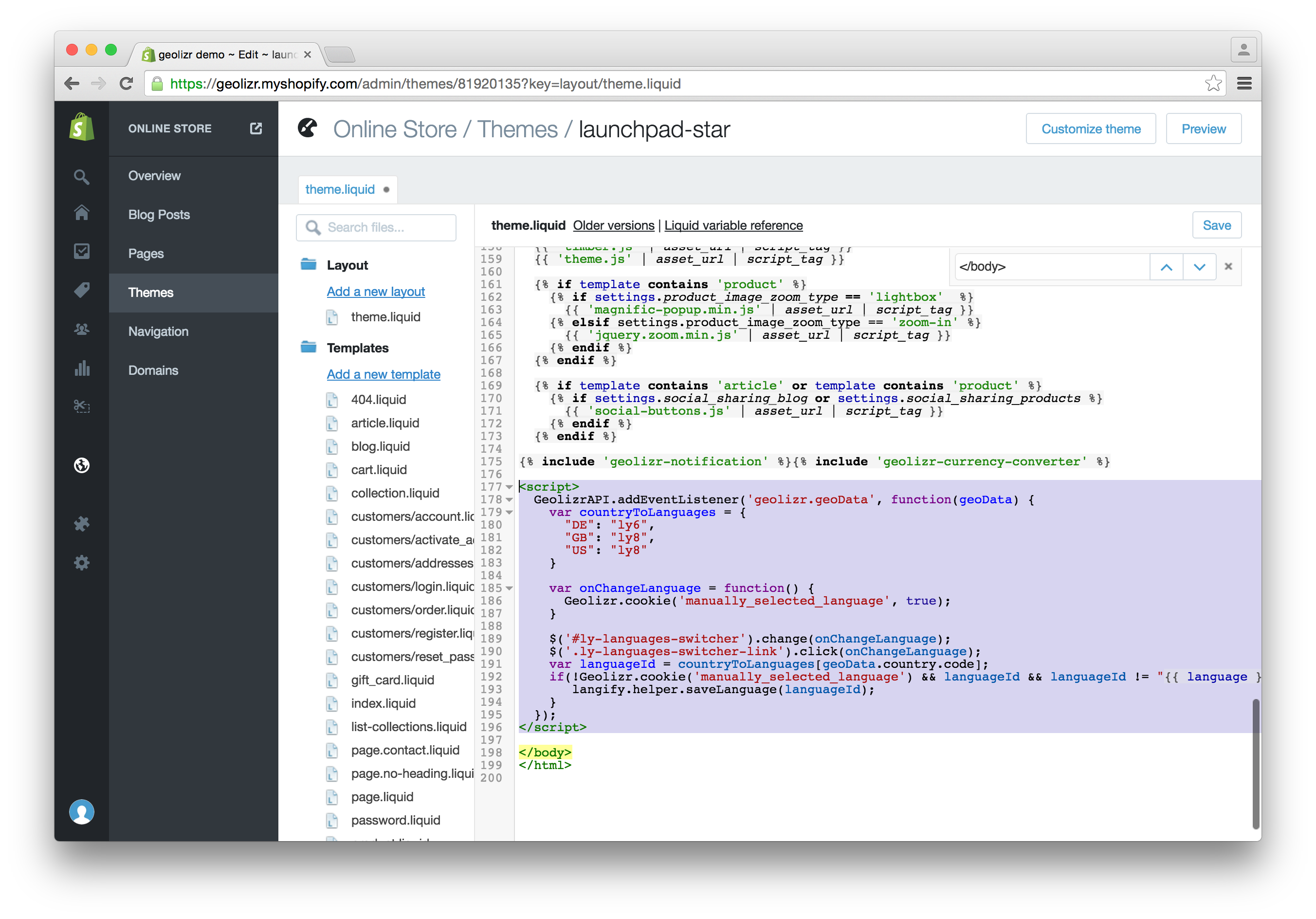
Task: Click the Shopify logo icon
Action: point(81,128)
